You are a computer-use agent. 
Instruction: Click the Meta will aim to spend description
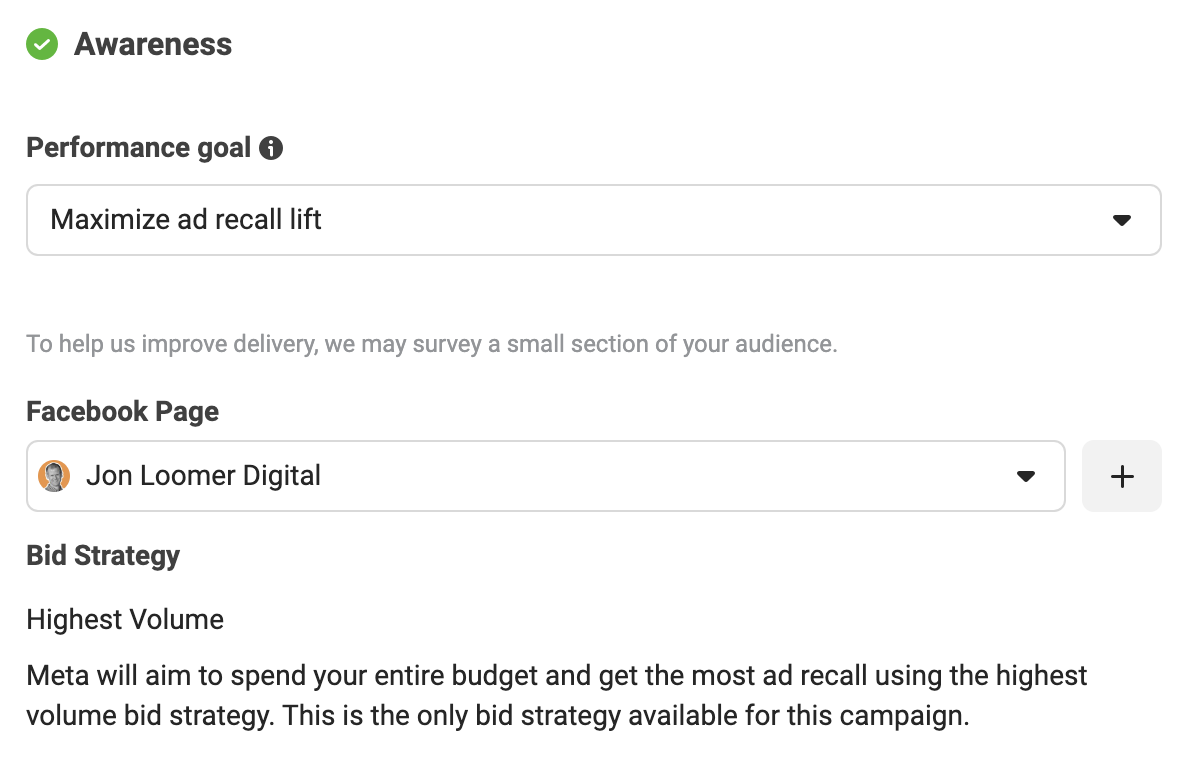557,695
